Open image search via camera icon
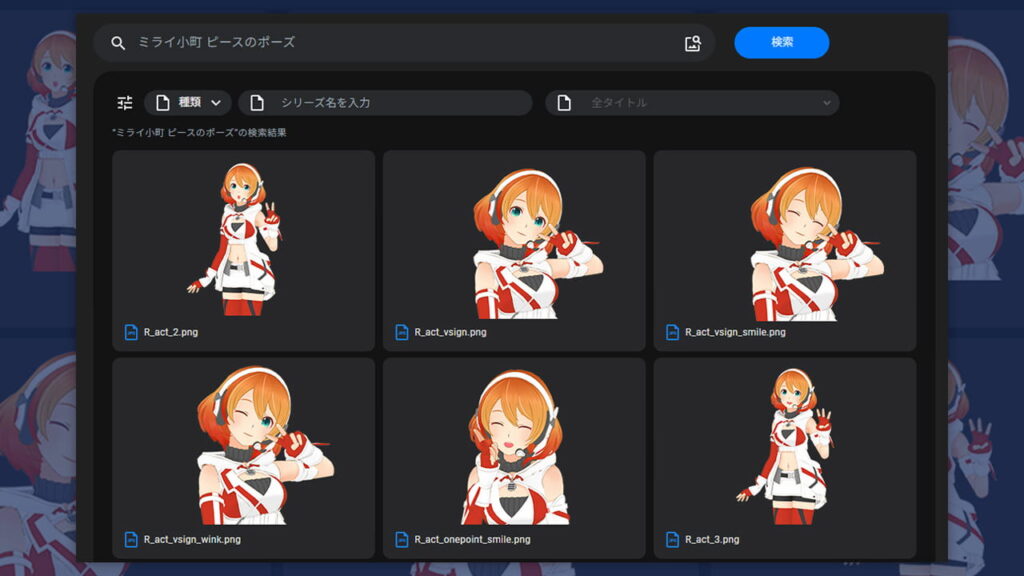This screenshot has width=1024, height=576. click(692, 43)
